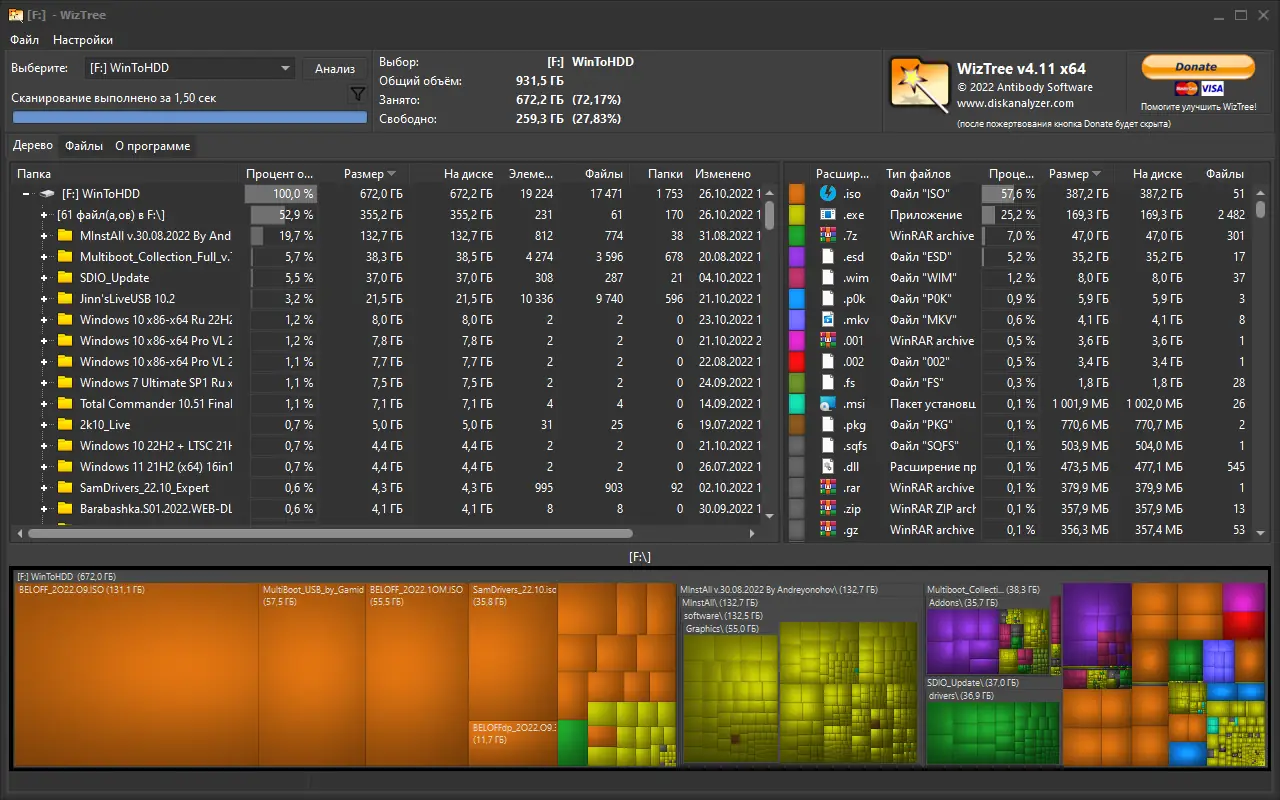1280x800 pixels.
Task: Click the blue scan progress bar
Action: (189, 117)
